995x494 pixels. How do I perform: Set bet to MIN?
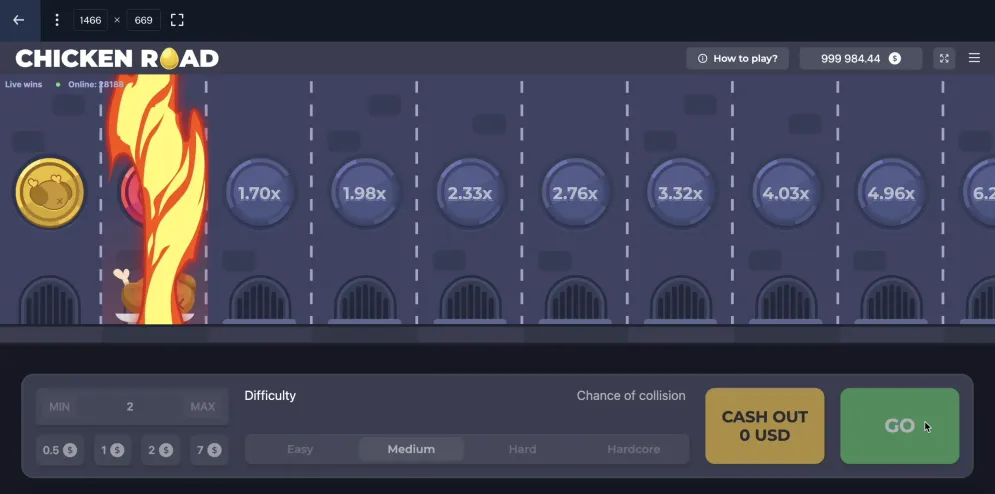tap(60, 407)
